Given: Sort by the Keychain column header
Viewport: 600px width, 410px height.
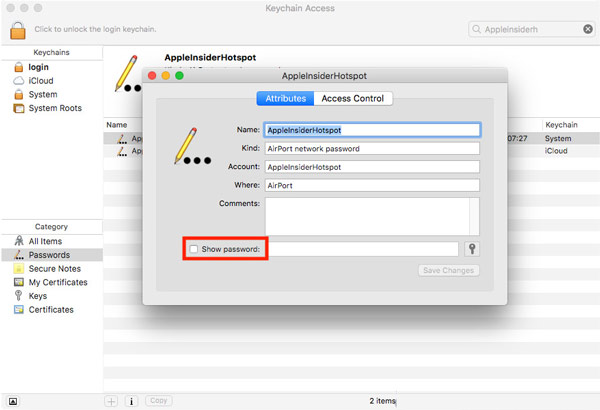Looking at the screenshot, I should 561,125.
